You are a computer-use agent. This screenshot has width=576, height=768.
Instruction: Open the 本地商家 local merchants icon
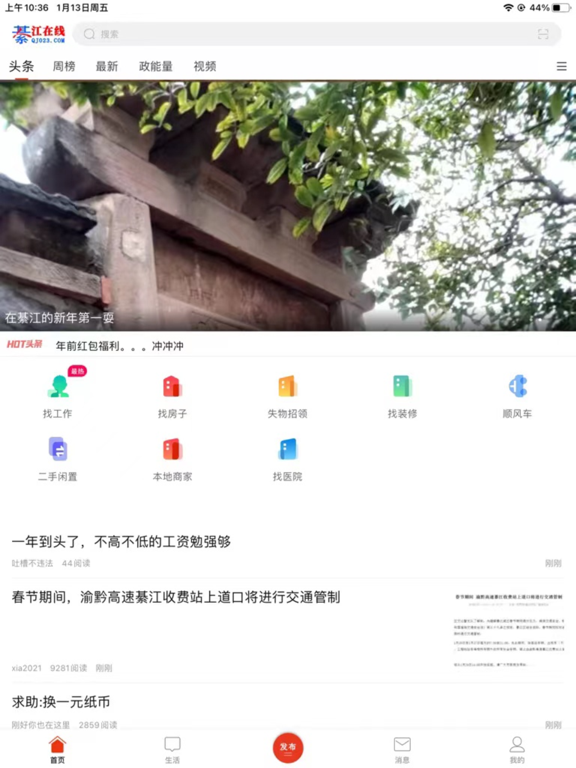coord(172,449)
